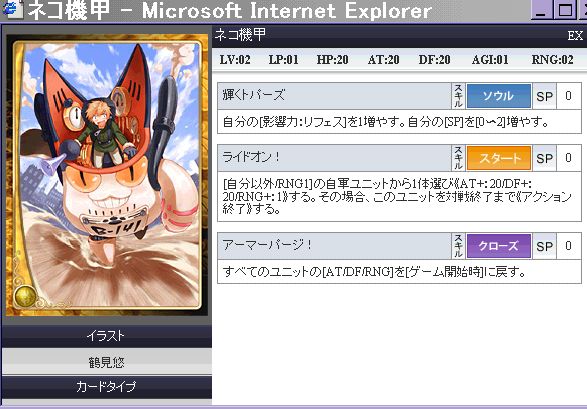Image resolution: width=587 pixels, height=409 pixels.
Task: Click the RNG:02 stat in stats bar
Action: coord(553,59)
